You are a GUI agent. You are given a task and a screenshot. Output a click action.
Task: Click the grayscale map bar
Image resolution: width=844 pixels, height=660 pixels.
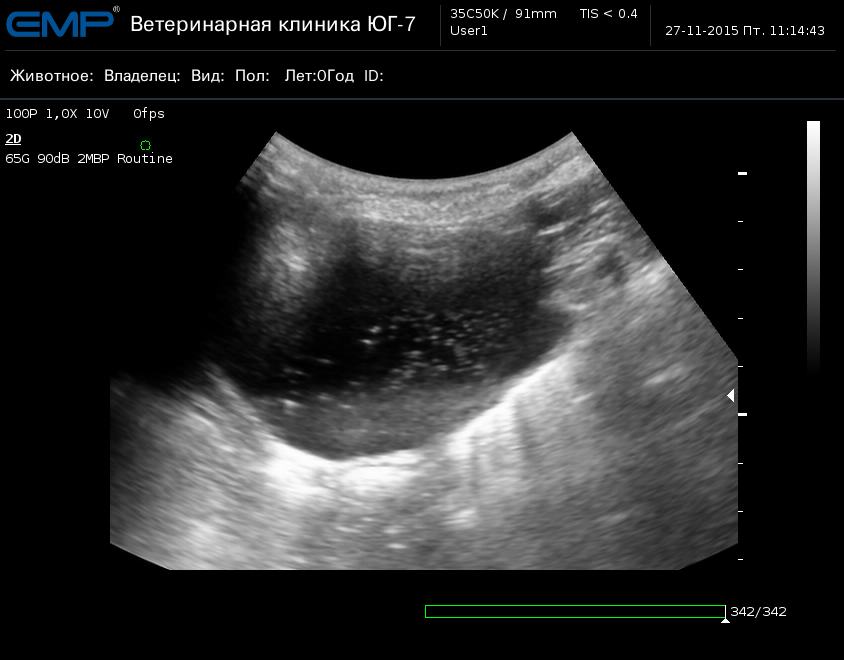pos(813,245)
